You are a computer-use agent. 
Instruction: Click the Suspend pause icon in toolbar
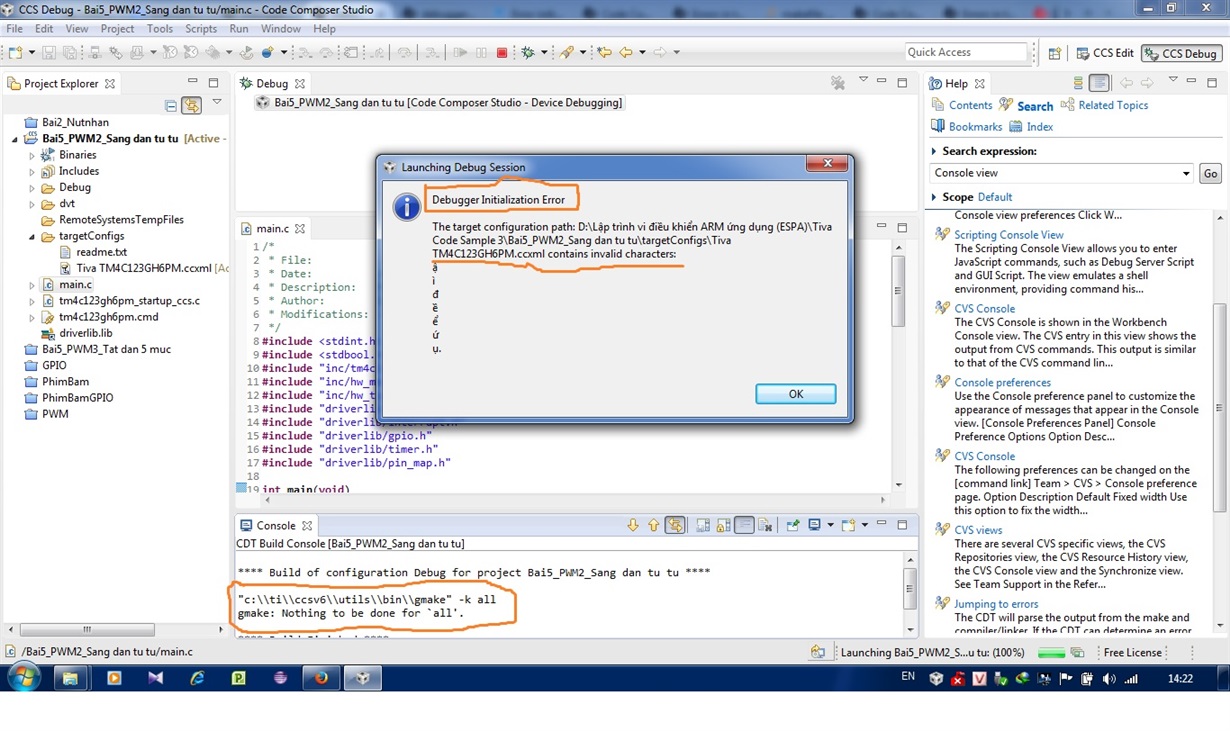coord(481,52)
